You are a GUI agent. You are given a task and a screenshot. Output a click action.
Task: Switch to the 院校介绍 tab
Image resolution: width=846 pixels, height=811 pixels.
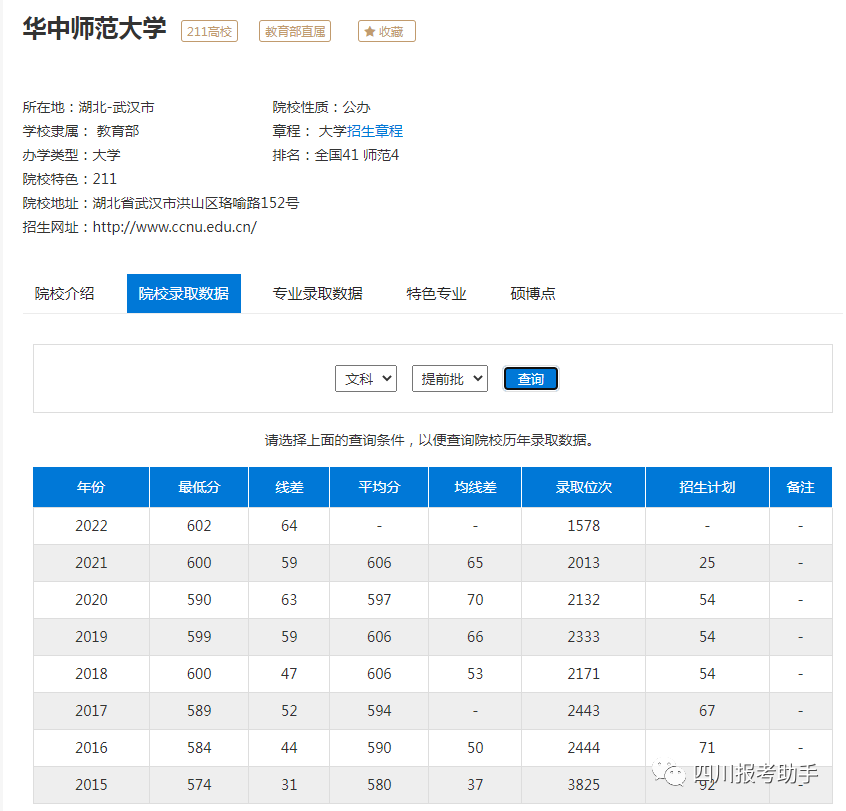tap(64, 294)
